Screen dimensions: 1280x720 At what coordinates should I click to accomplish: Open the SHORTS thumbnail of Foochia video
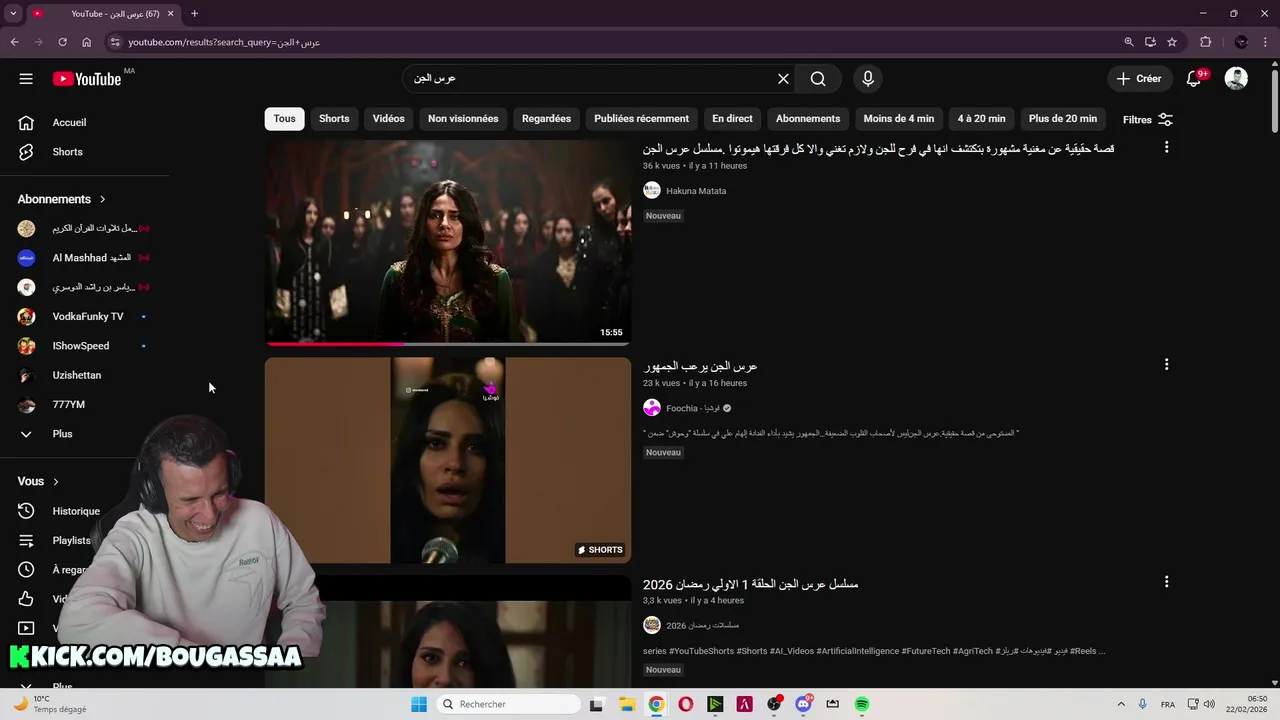(x=448, y=460)
